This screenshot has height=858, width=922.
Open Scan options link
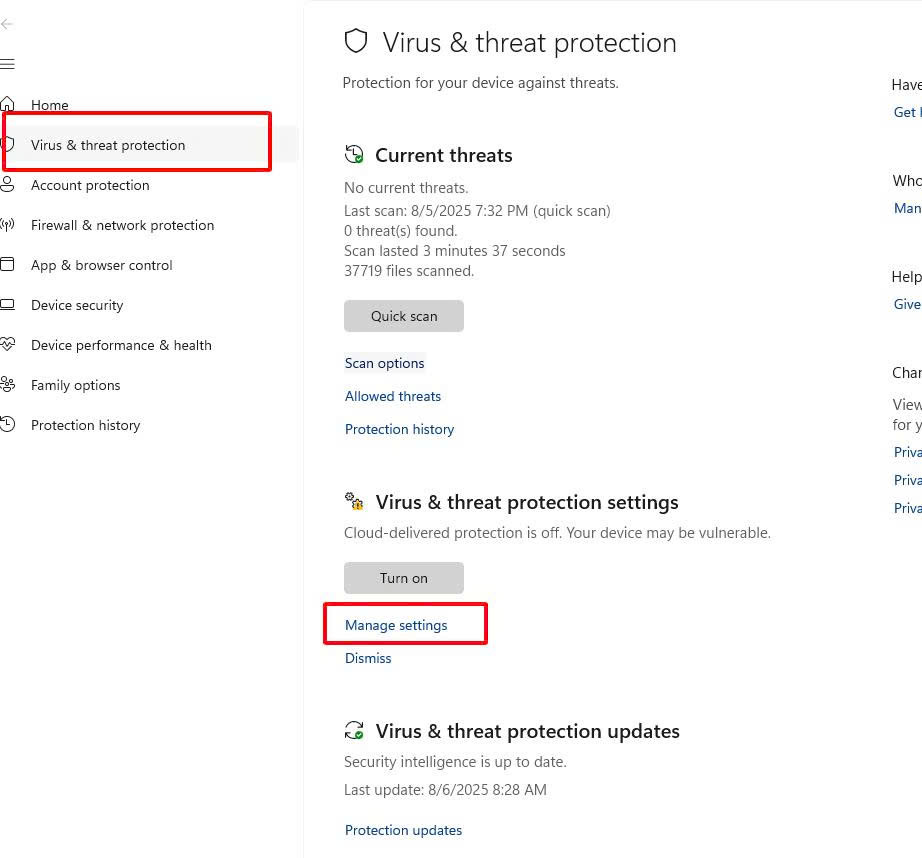pos(385,363)
